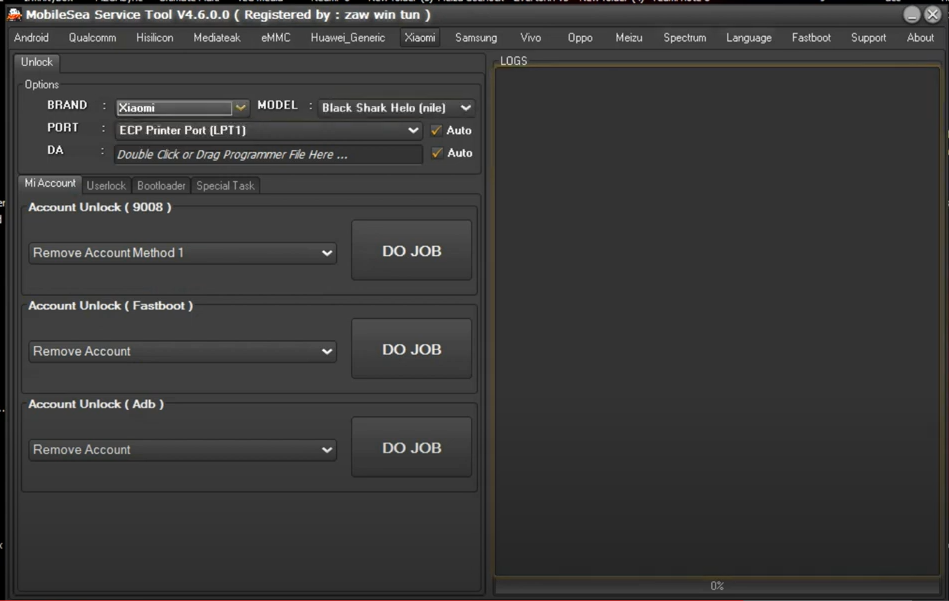The image size is (949, 601).
Task: Select the Unlock tab
Action: click(36, 62)
